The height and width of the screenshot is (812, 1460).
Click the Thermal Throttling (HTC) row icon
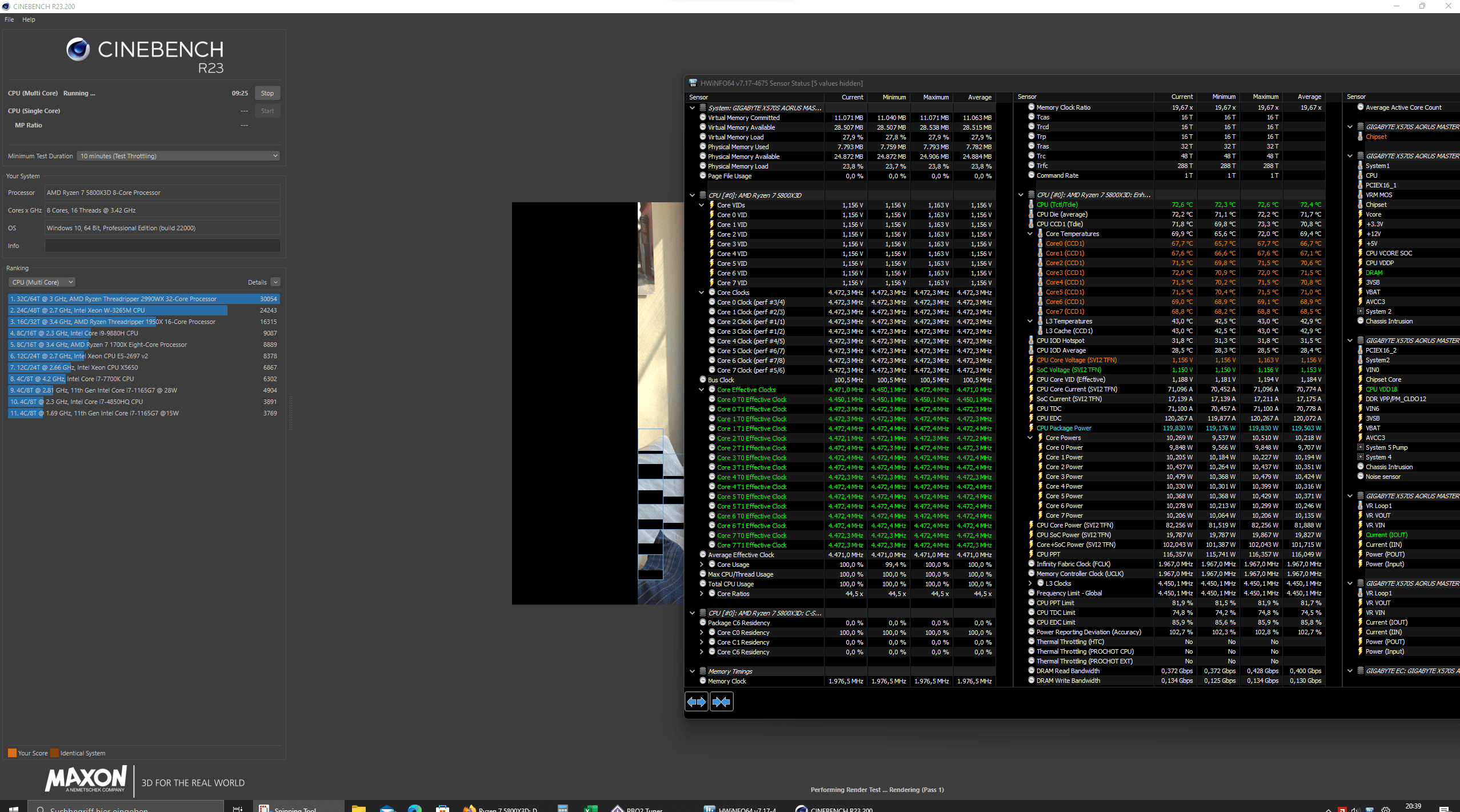point(1031,642)
